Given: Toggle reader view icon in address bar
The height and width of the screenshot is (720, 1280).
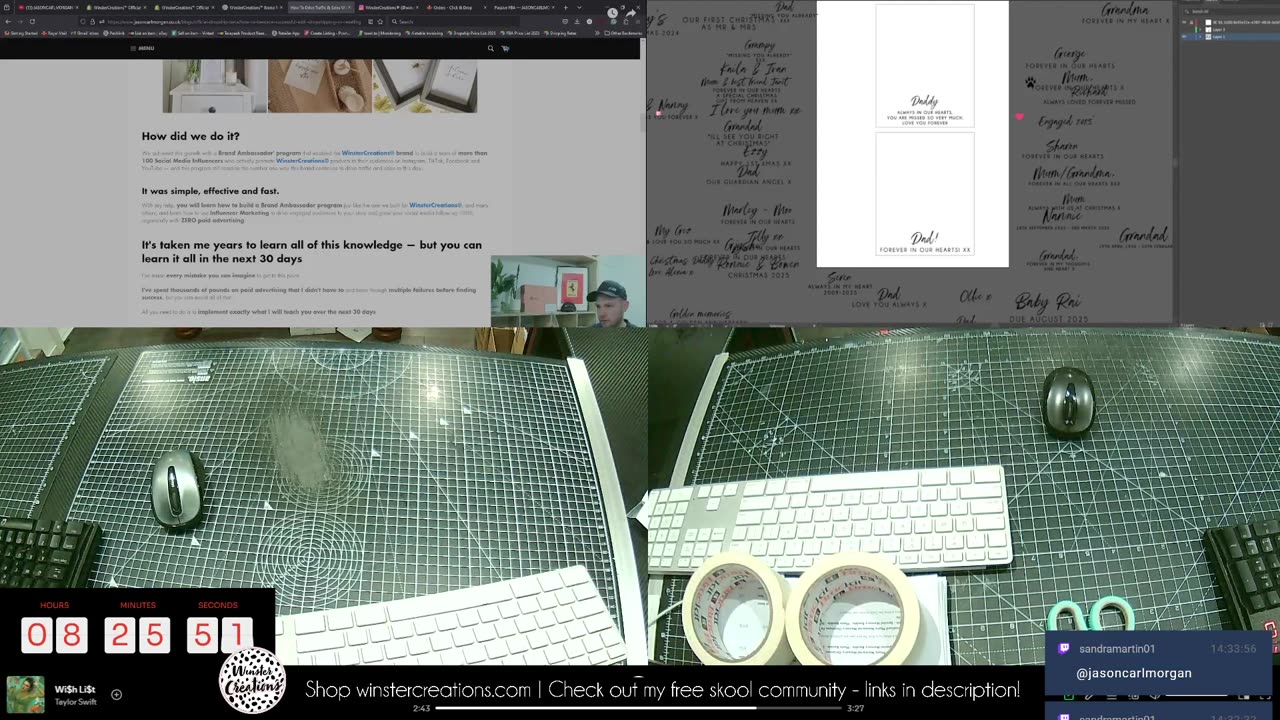Looking at the screenshot, I should tap(370, 21).
